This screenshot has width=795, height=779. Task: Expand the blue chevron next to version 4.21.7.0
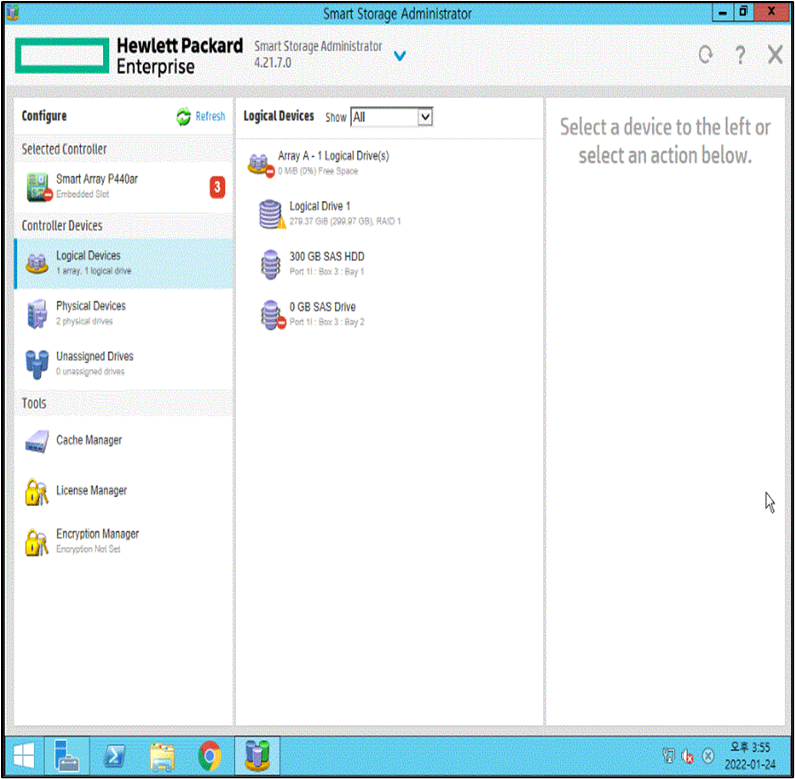click(400, 56)
